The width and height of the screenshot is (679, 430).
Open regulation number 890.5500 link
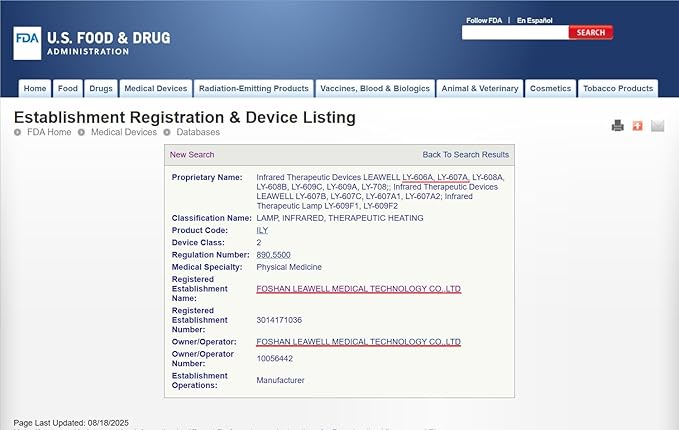pyautogui.click(x=273, y=255)
